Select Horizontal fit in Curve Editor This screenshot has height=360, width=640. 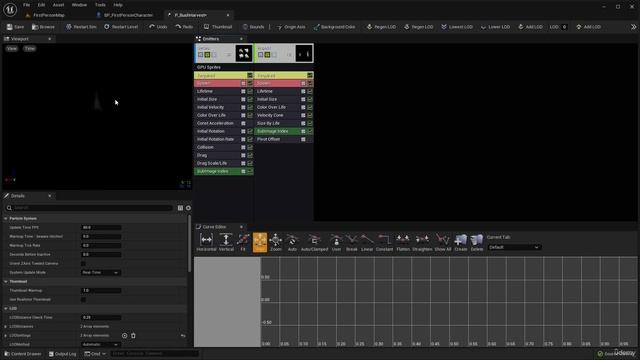point(207,242)
